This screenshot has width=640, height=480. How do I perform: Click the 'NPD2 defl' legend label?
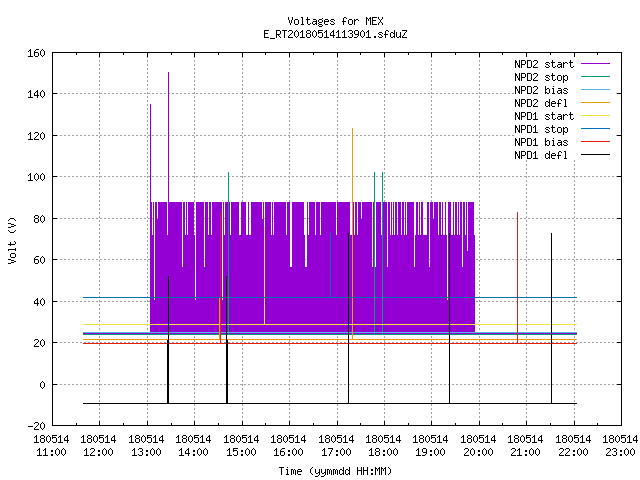point(541,103)
